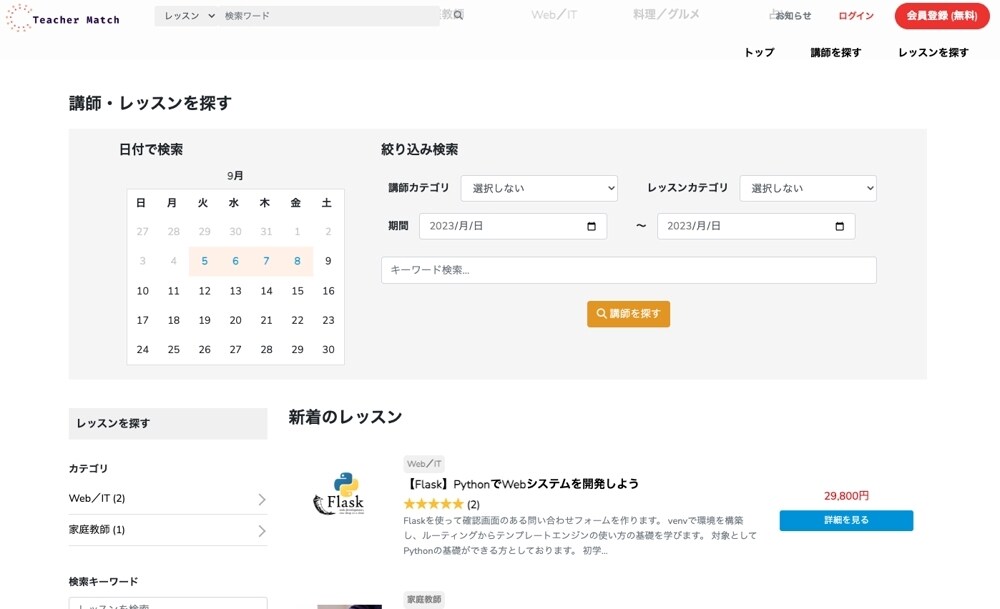
Task: Click the 料理/グルメ header category link
Action: pos(666,14)
